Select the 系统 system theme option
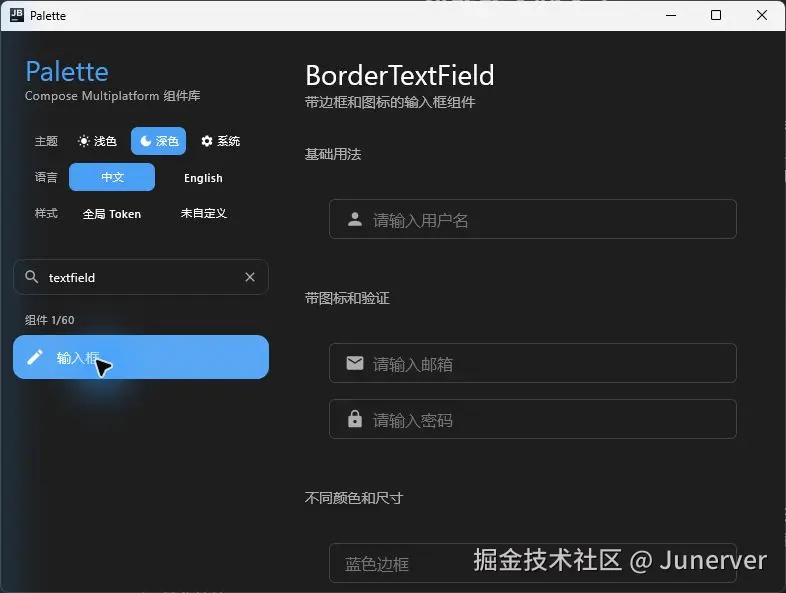Screen dimensions: 786x593 [221, 141]
